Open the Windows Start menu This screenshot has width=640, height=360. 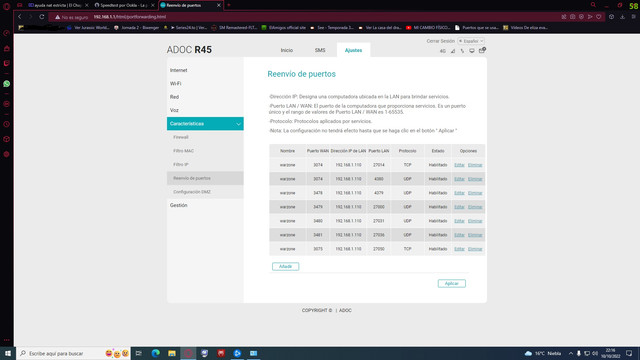point(8,353)
